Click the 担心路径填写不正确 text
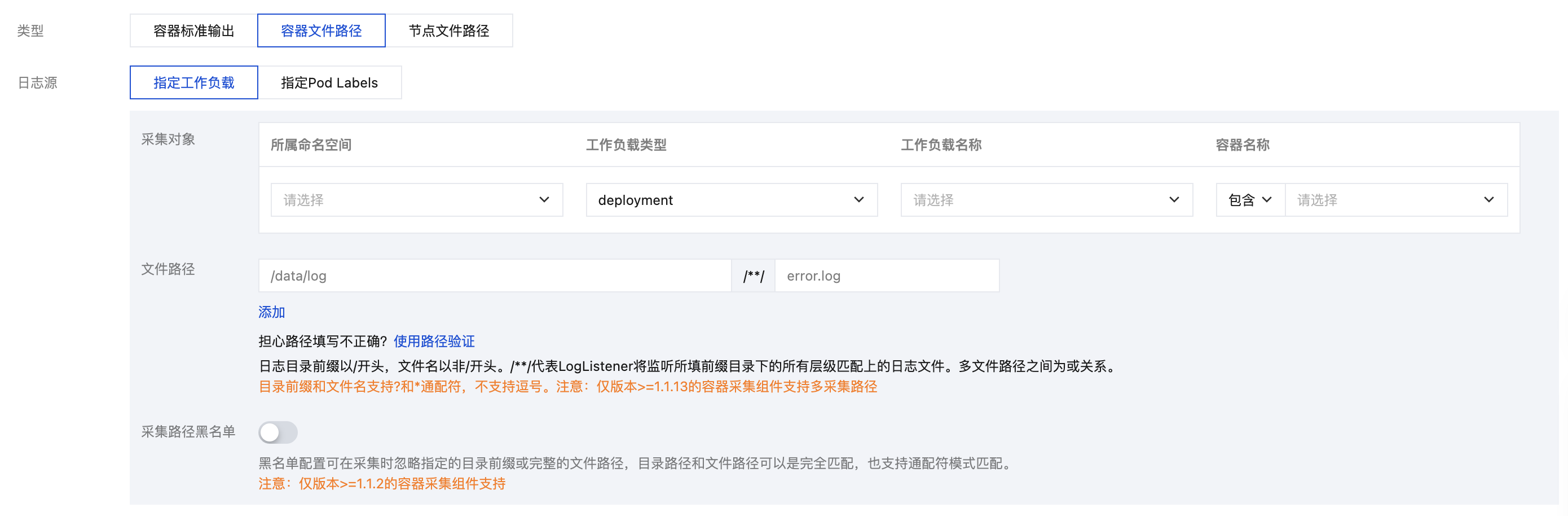Screen dimensions: 1568x516 tap(323, 341)
